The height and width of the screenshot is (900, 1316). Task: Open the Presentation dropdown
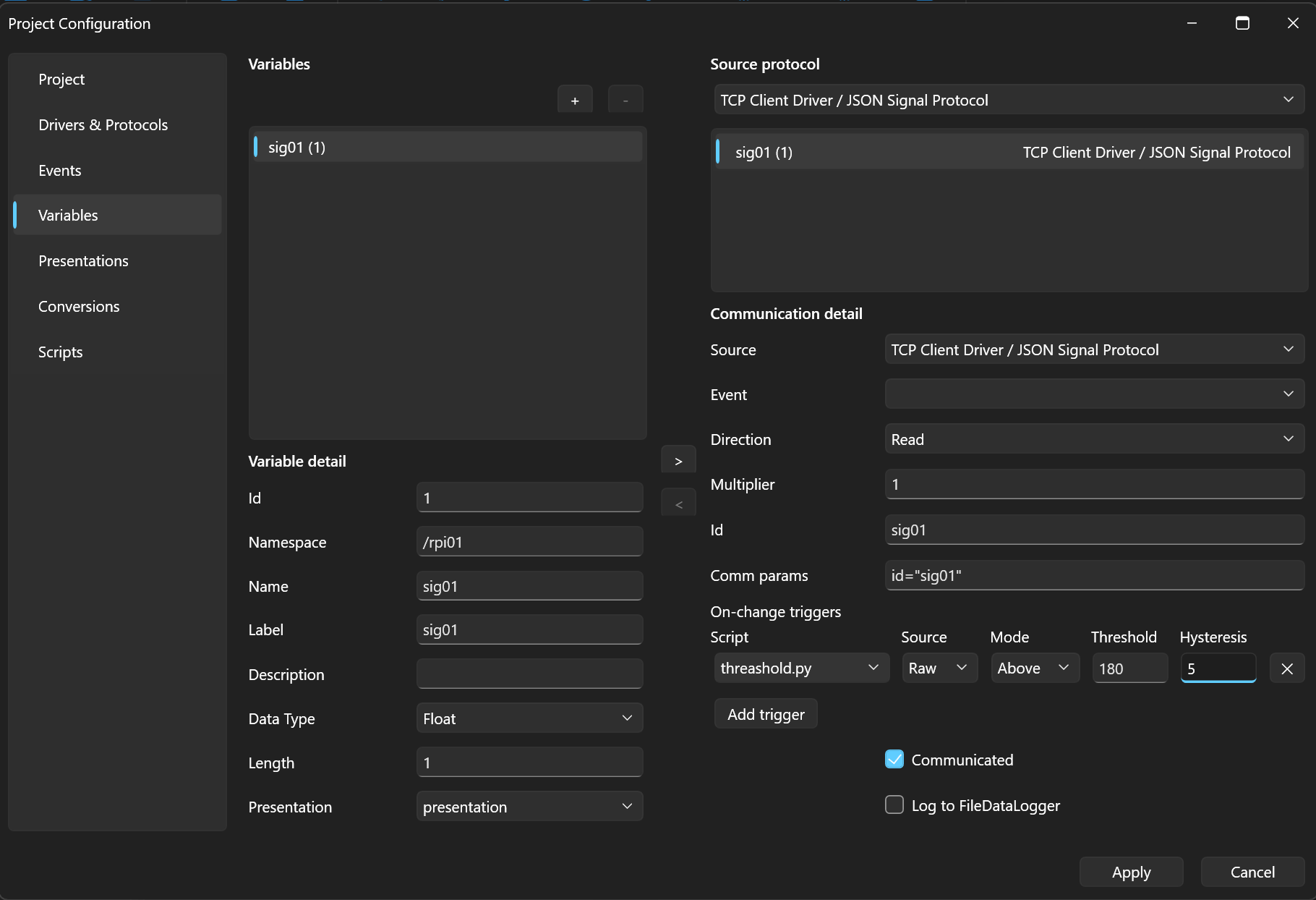click(529, 807)
